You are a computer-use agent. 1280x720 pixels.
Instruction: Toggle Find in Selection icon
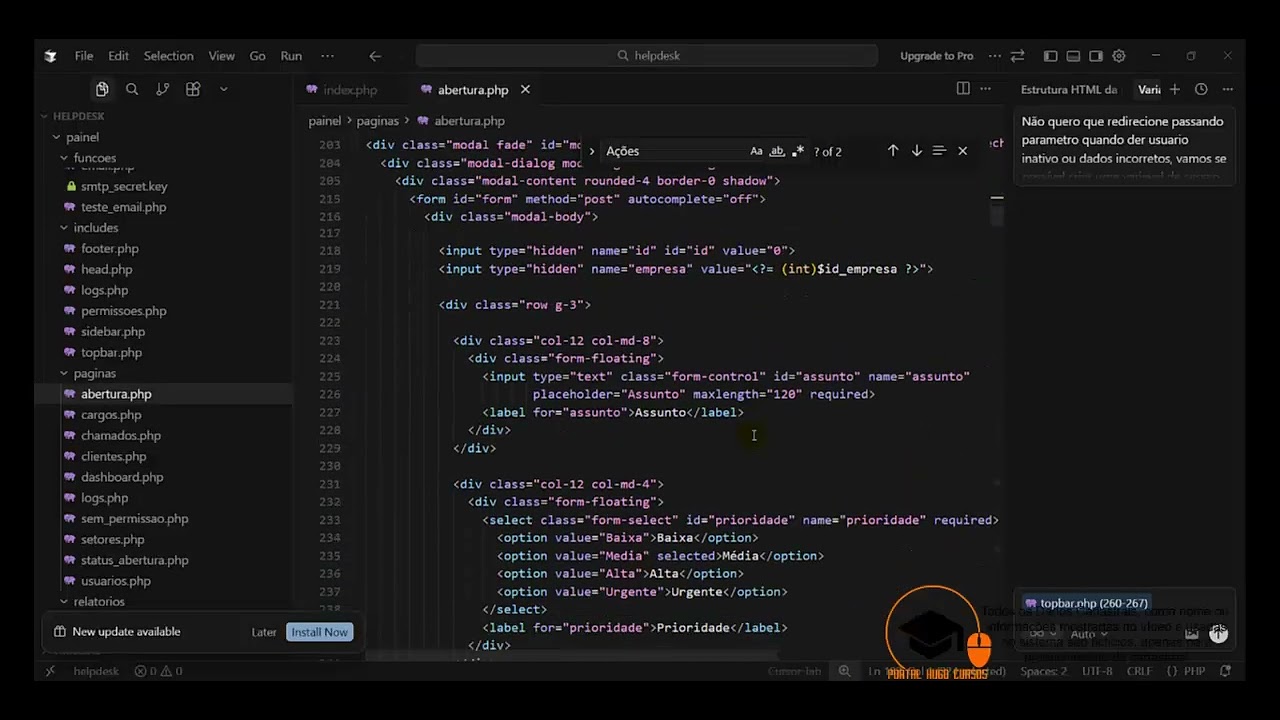[x=939, y=151]
